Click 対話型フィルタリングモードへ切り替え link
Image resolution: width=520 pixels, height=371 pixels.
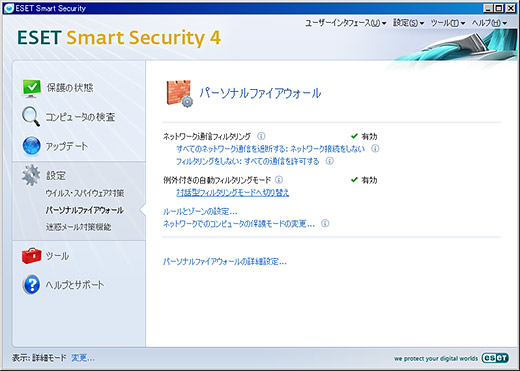[x=233, y=192]
